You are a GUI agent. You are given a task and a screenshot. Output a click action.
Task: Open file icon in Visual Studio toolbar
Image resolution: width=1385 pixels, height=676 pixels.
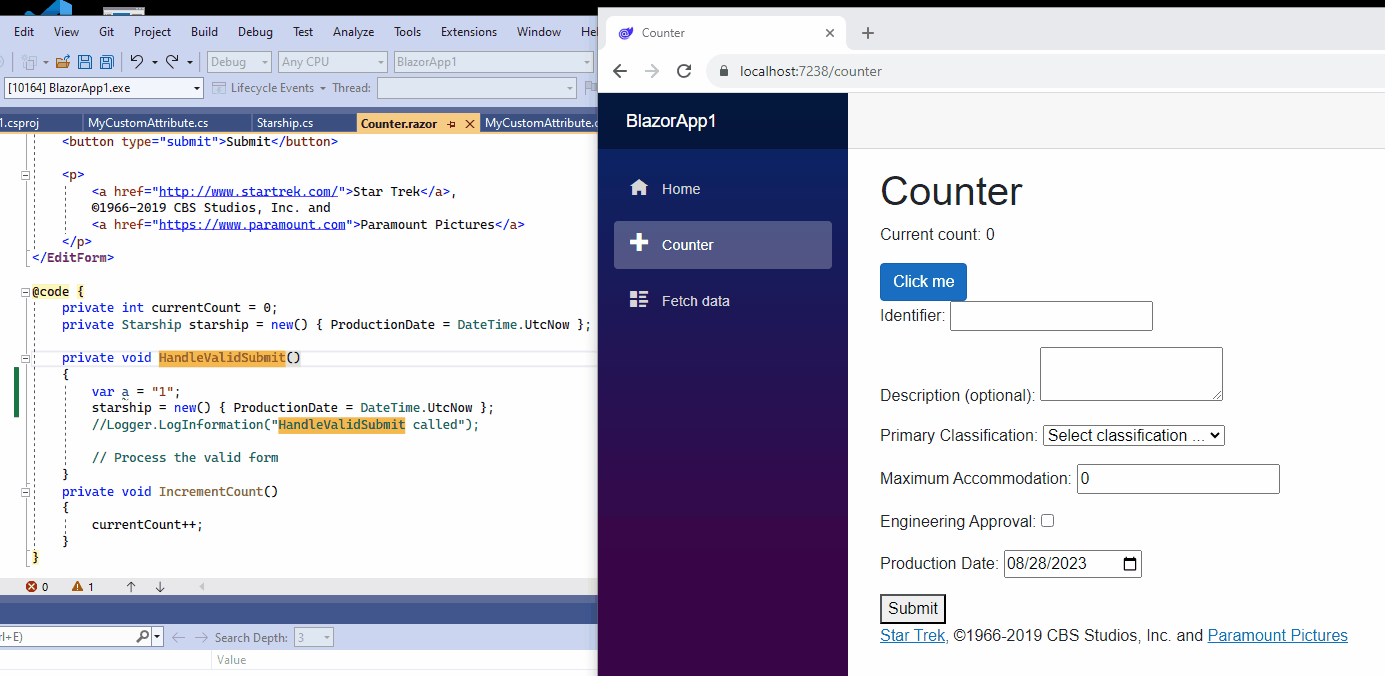[x=63, y=62]
